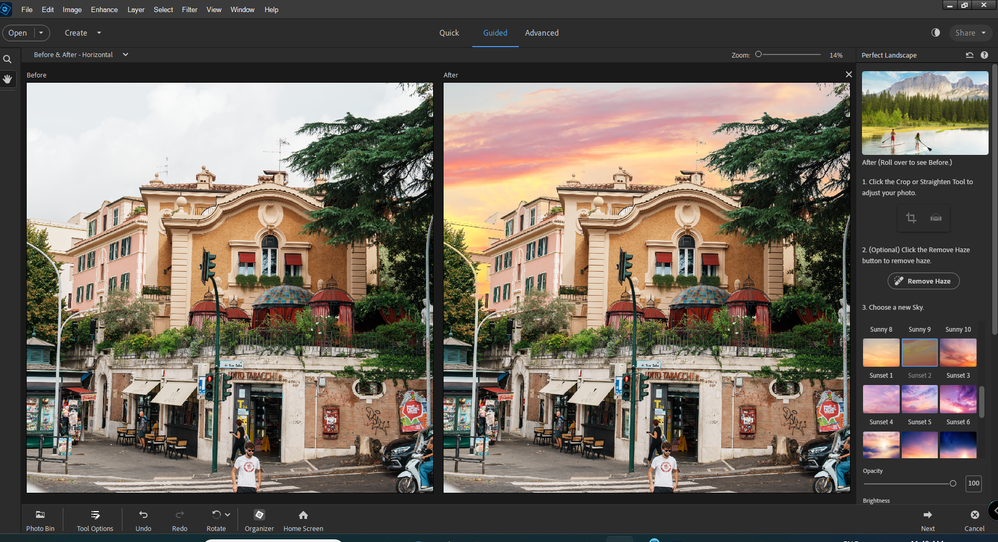Screen dimensions: 998x542
Task: Cancel the guided edit
Action: pyautogui.click(x=974, y=520)
